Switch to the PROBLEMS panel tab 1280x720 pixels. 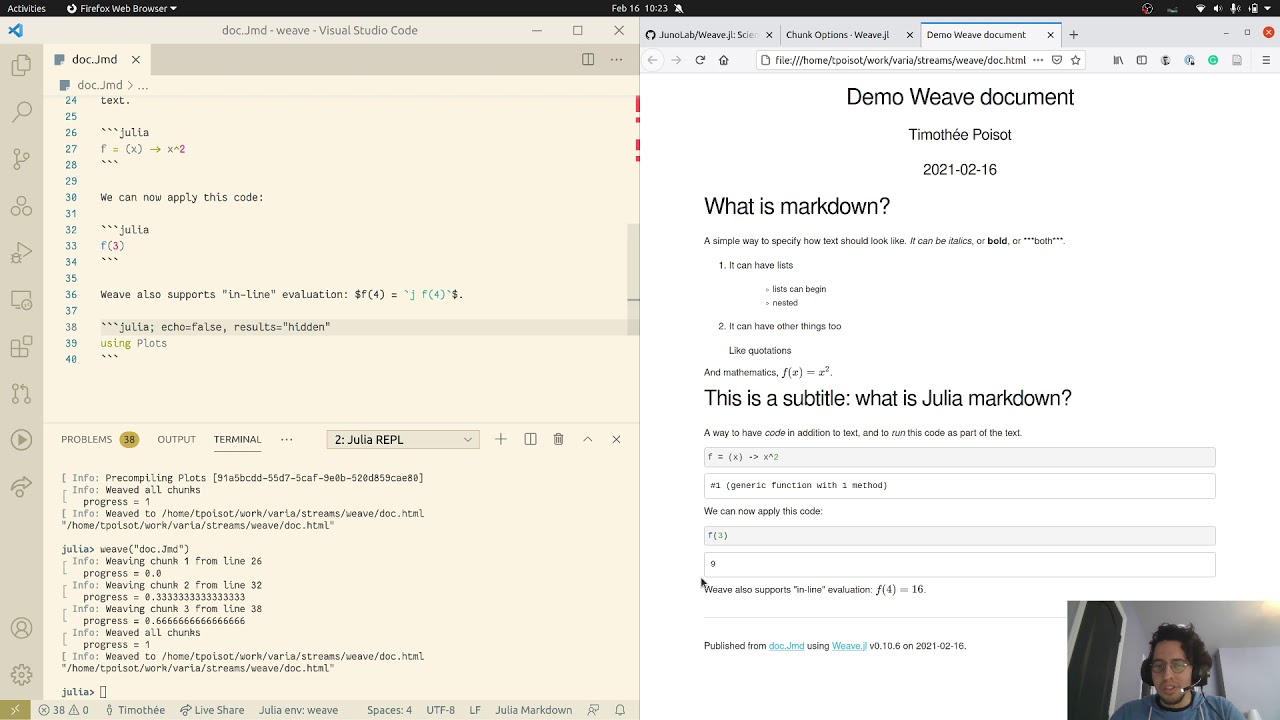pyautogui.click(x=99, y=439)
